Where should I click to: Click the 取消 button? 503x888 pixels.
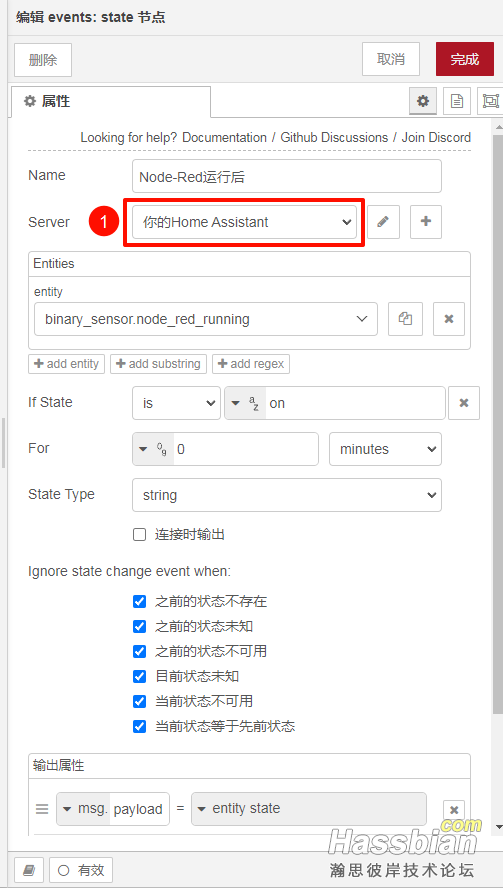(391, 59)
